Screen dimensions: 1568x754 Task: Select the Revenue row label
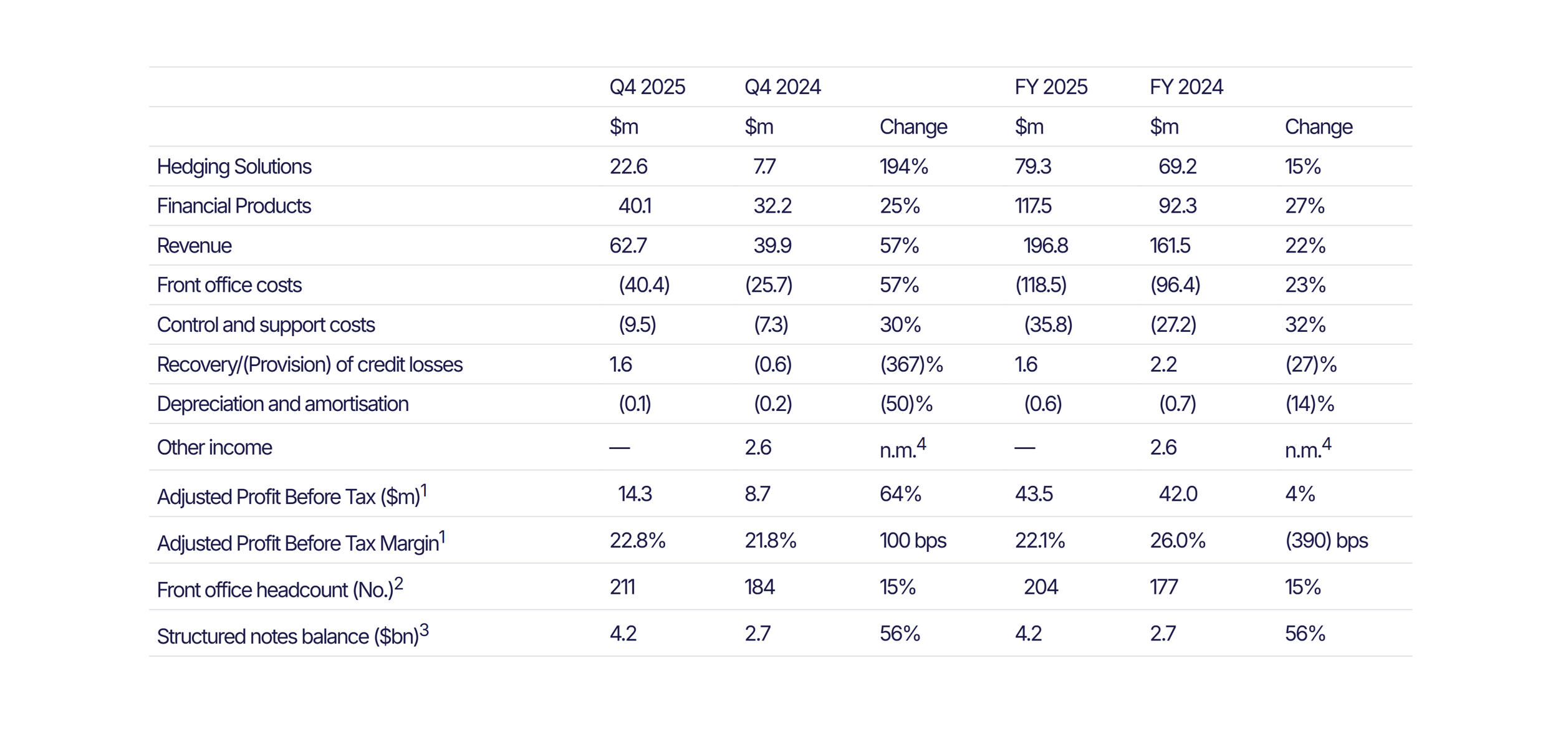194,246
